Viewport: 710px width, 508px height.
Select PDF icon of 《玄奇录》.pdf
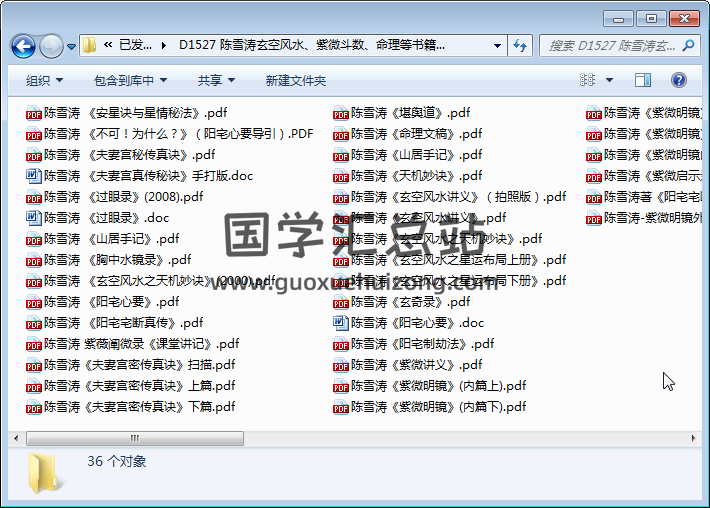(x=341, y=302)
